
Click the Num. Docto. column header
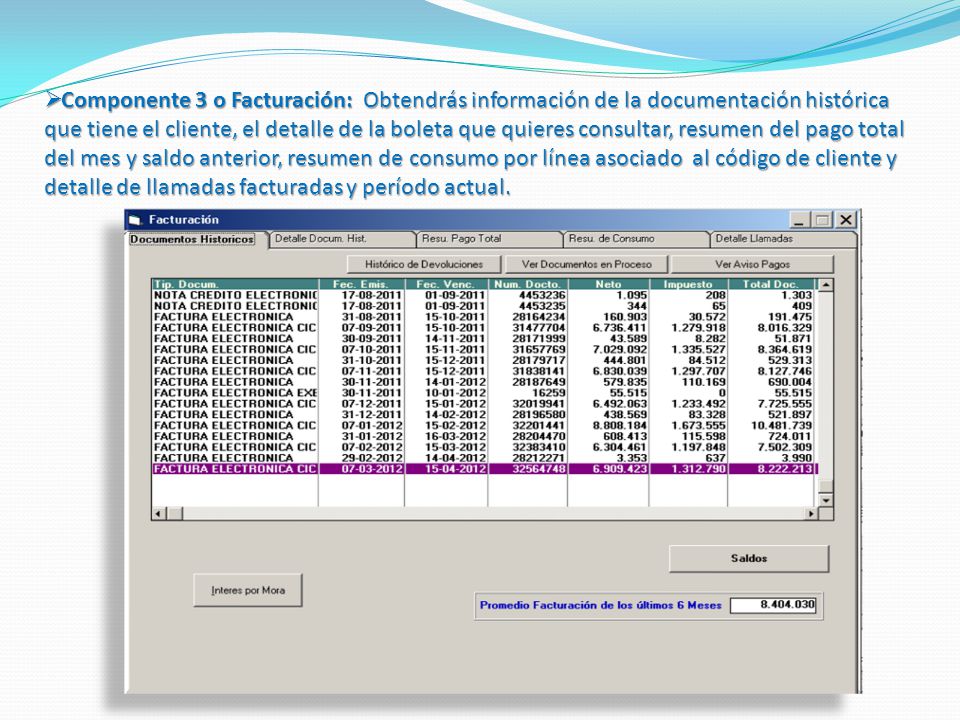(x=528, y=284)
